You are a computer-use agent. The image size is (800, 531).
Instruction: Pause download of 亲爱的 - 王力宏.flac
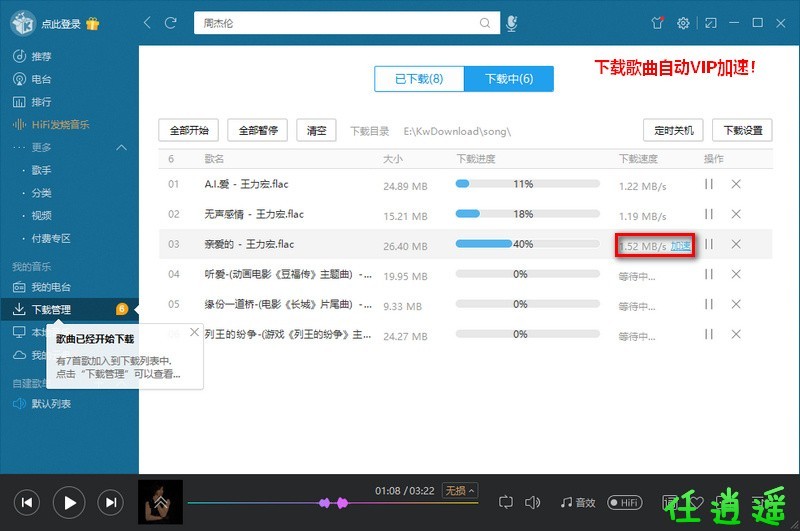709,244
